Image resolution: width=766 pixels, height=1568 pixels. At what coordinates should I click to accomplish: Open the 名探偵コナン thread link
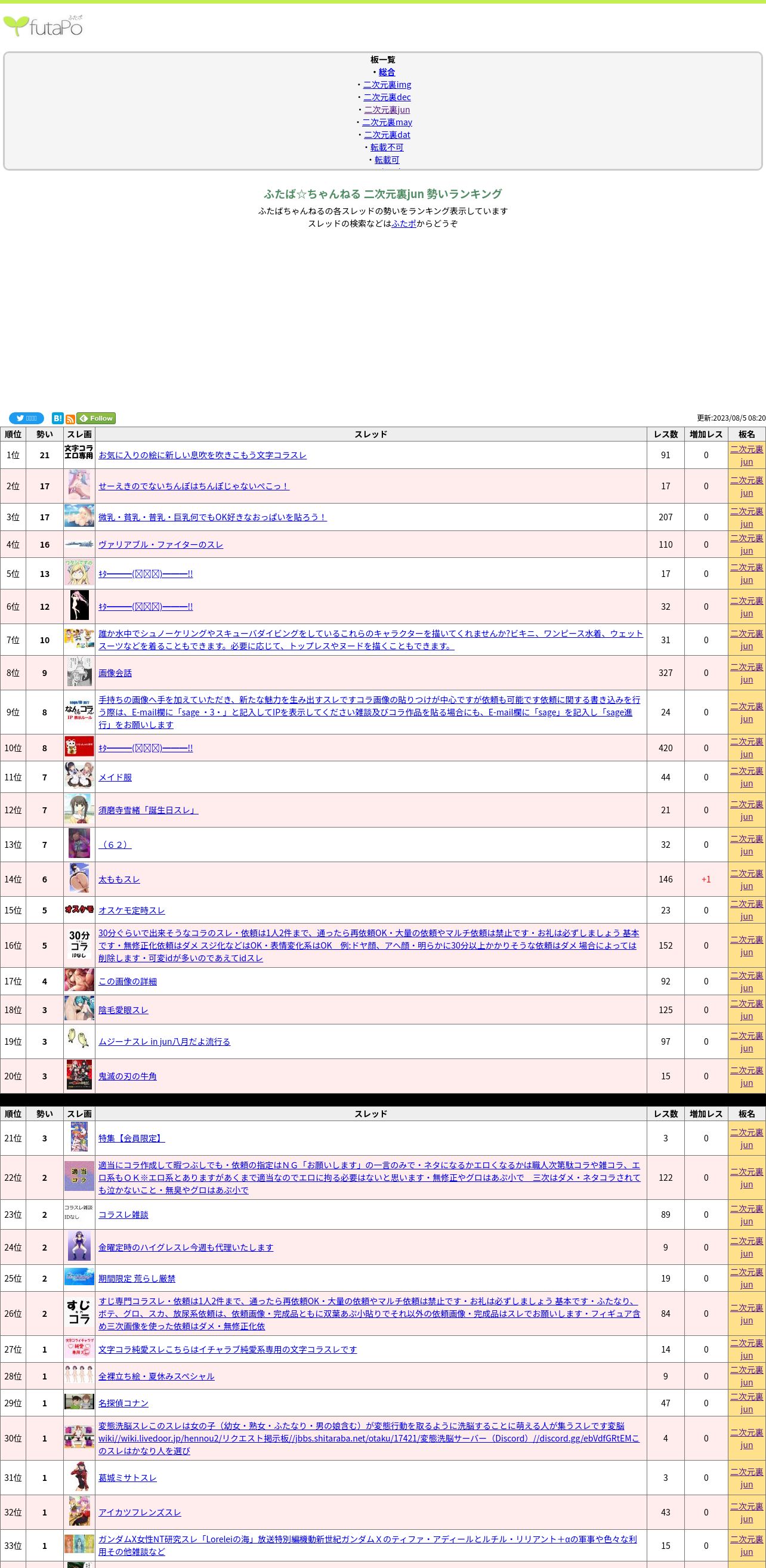click(x=123, y=1403)
